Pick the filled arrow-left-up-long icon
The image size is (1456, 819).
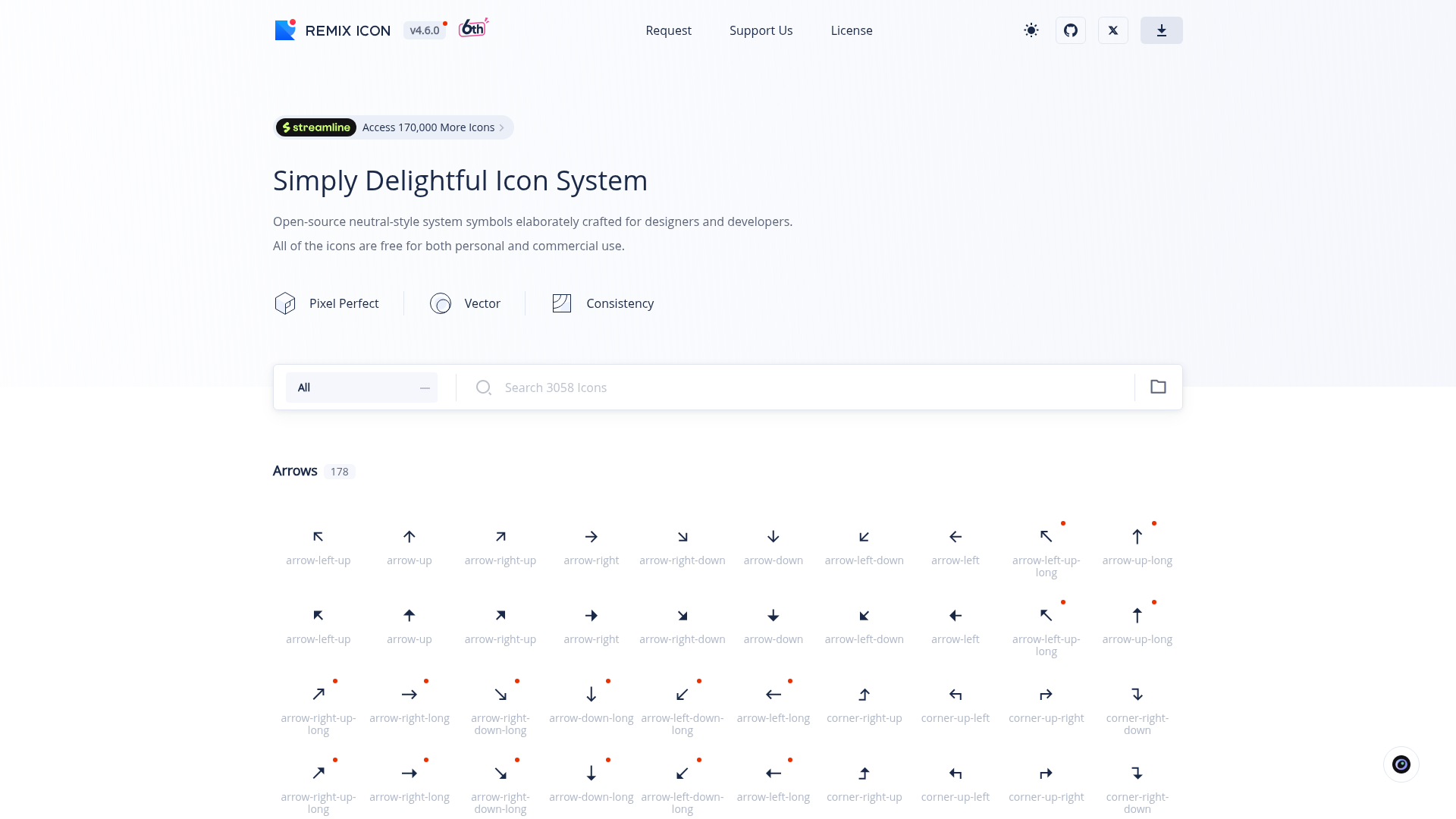pos(1046,616)
